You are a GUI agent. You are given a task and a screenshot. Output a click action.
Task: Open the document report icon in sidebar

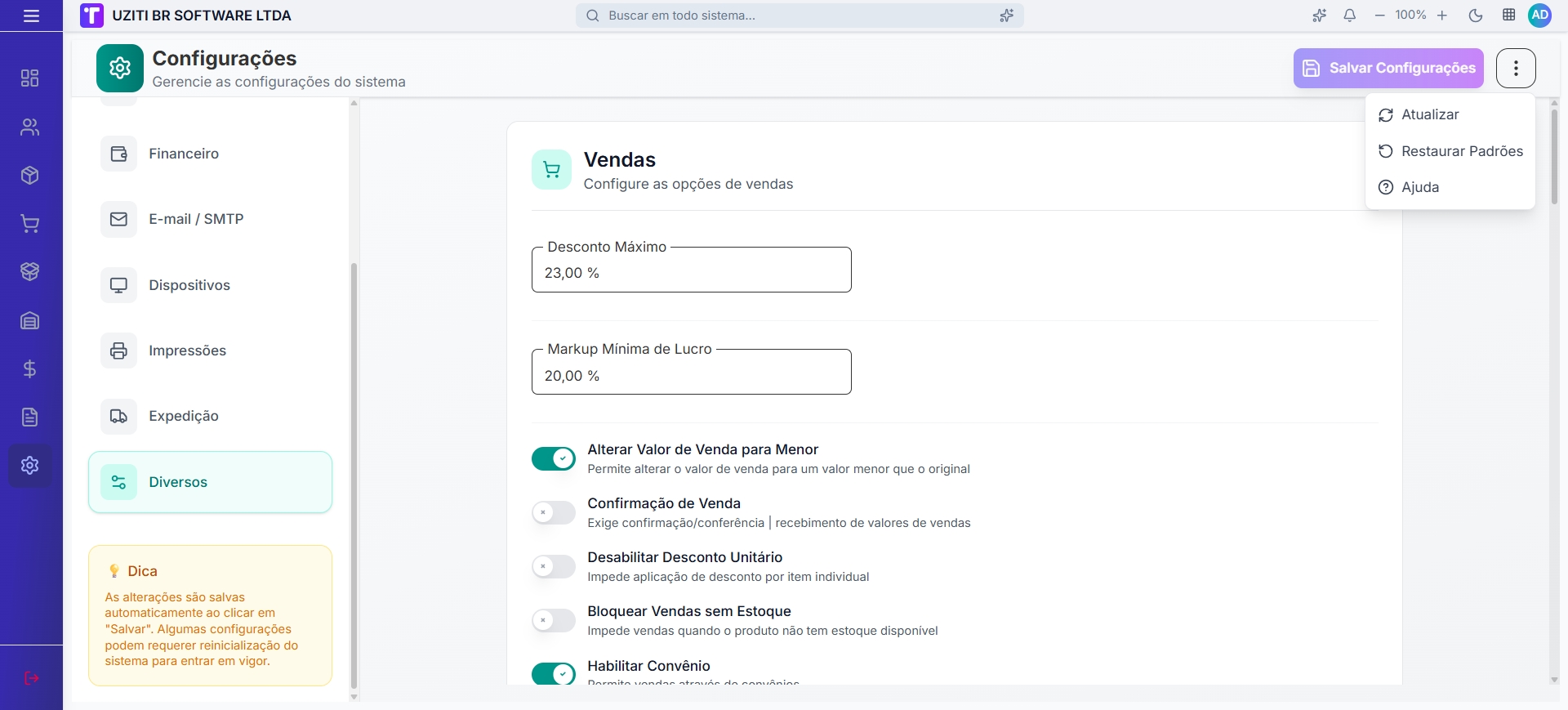[30, 418]
